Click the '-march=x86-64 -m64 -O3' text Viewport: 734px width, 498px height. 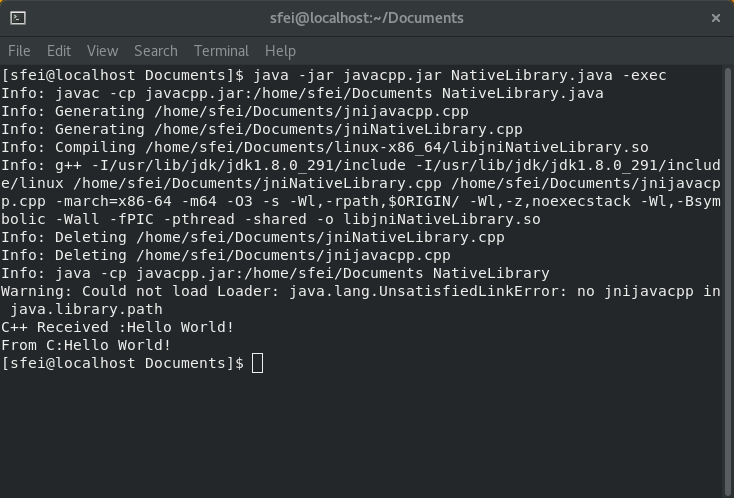pyautogui.click(x=154, y=201)
